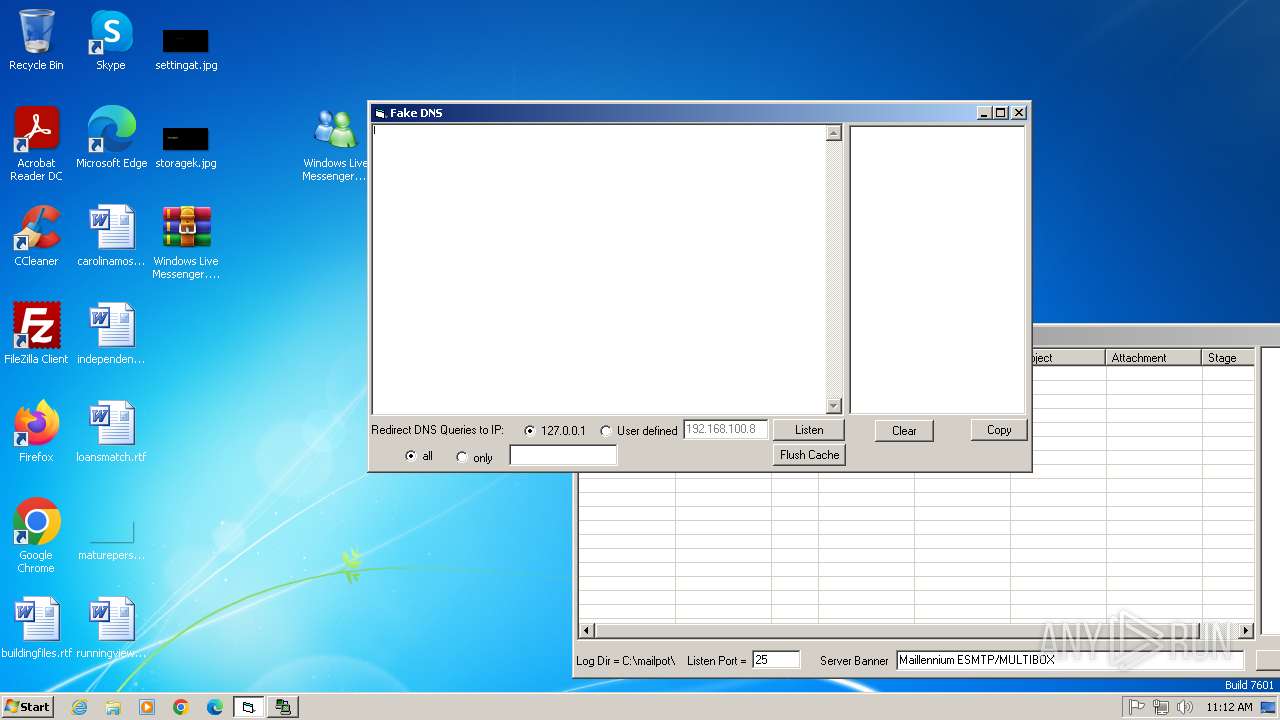Launch Google Chrome desktop shortcut

36,536
